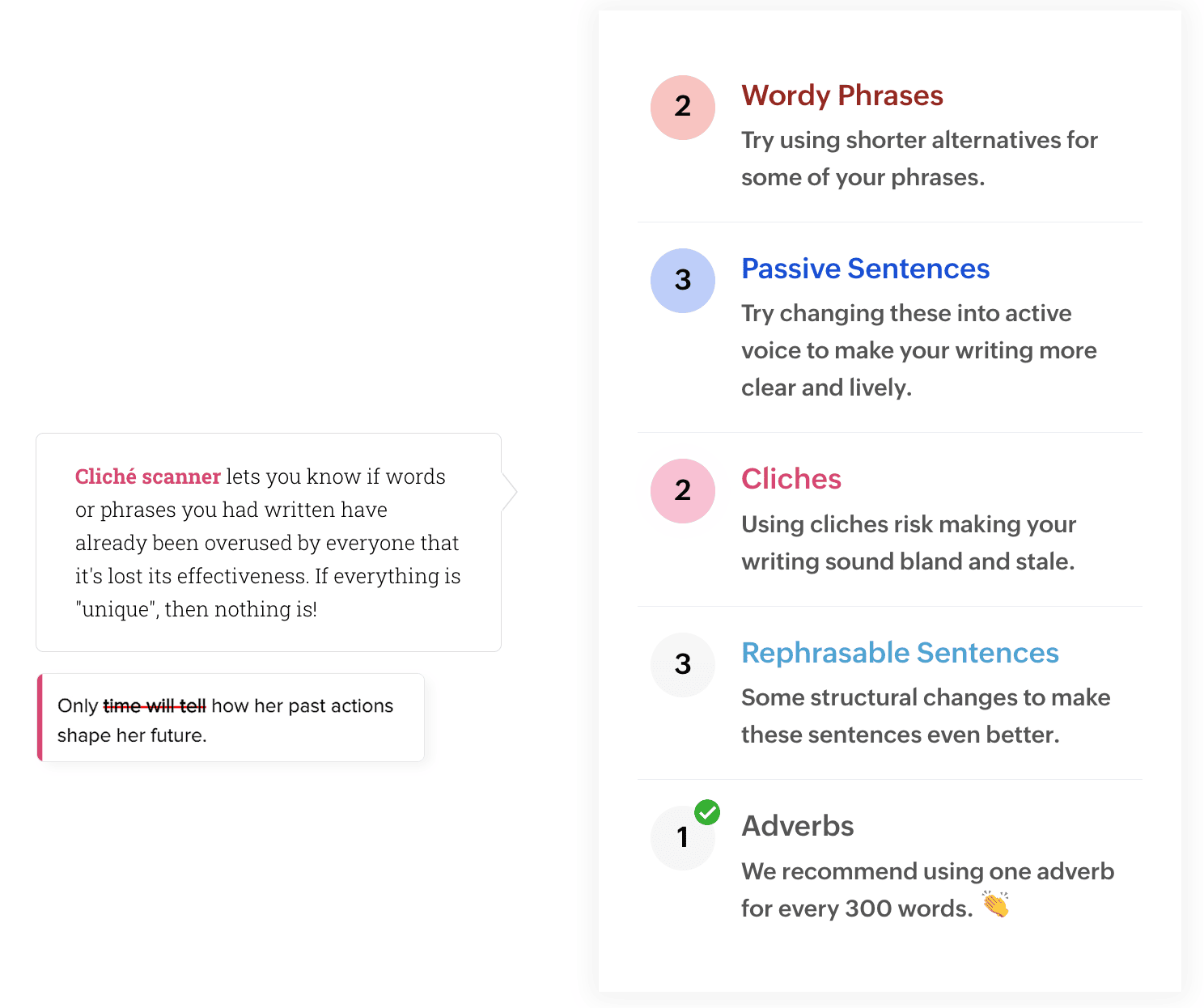
Task: Click the clapping hands emoji
Action: [996, 904]
